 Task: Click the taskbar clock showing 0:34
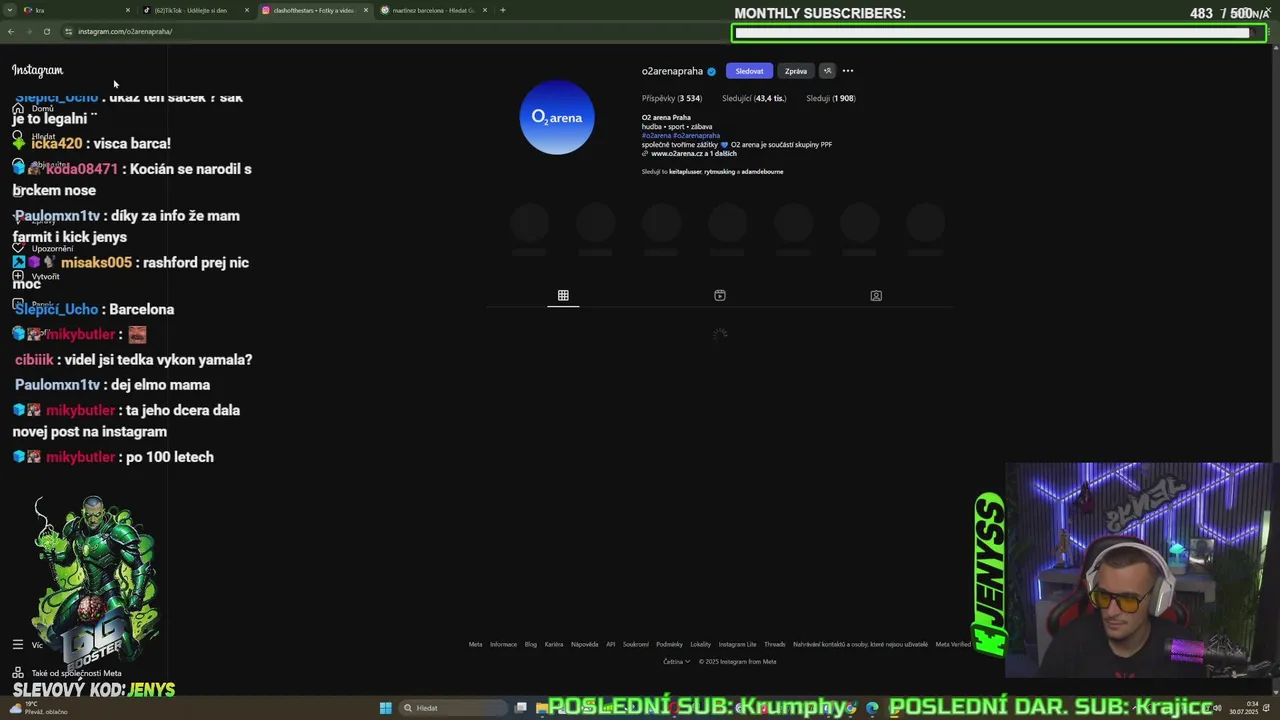coord(1244,708)
